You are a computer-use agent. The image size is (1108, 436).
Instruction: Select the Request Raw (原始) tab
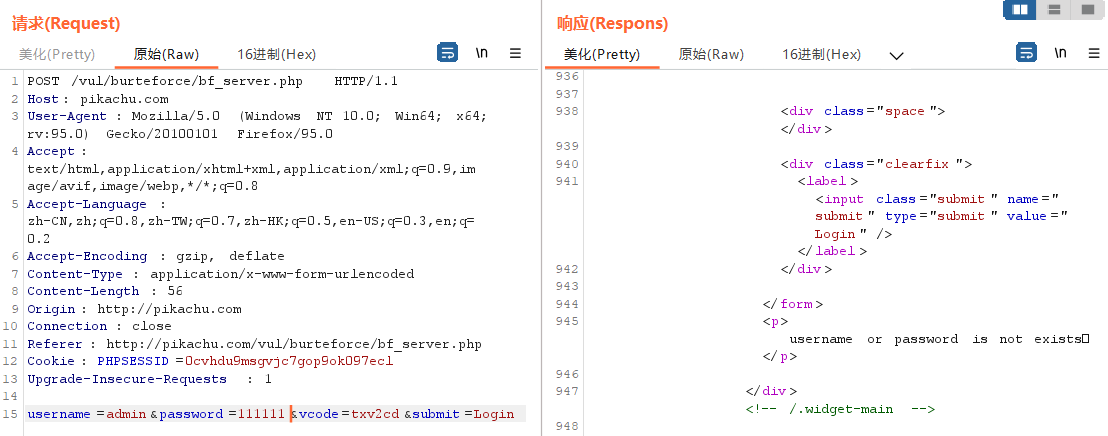pos(166,54)
